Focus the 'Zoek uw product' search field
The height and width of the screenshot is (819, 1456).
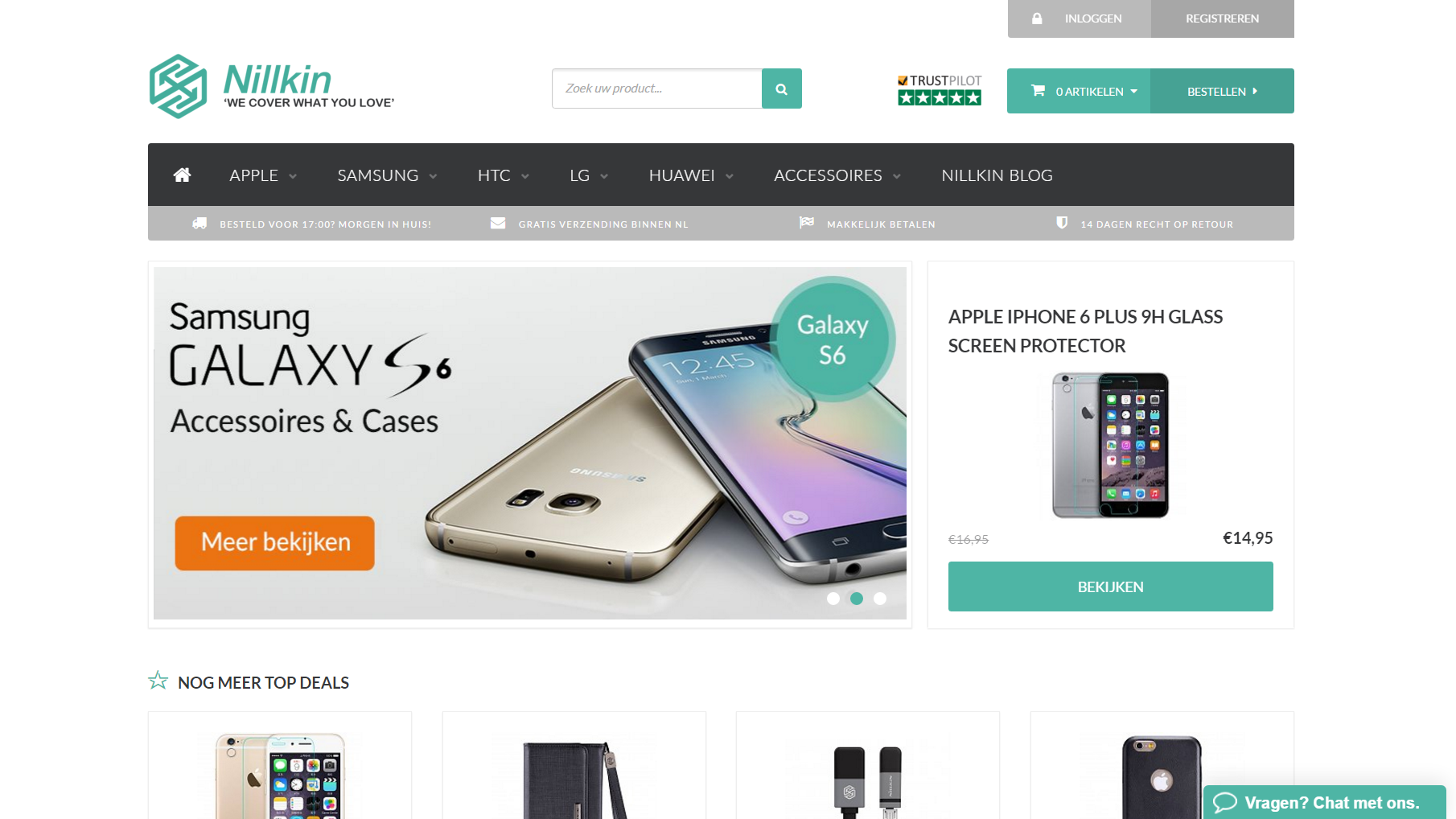(657, 88)
